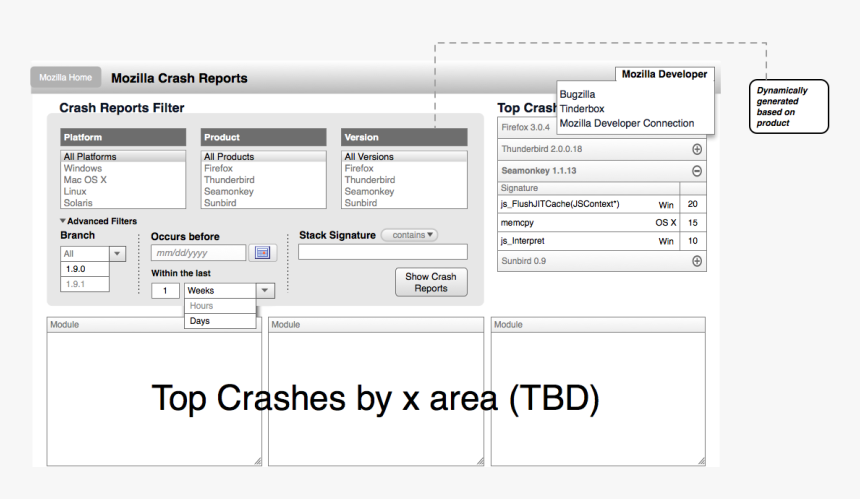
Task: Choose branch 1.9.1 from dropdown list
Action: [x=84, y=284]
